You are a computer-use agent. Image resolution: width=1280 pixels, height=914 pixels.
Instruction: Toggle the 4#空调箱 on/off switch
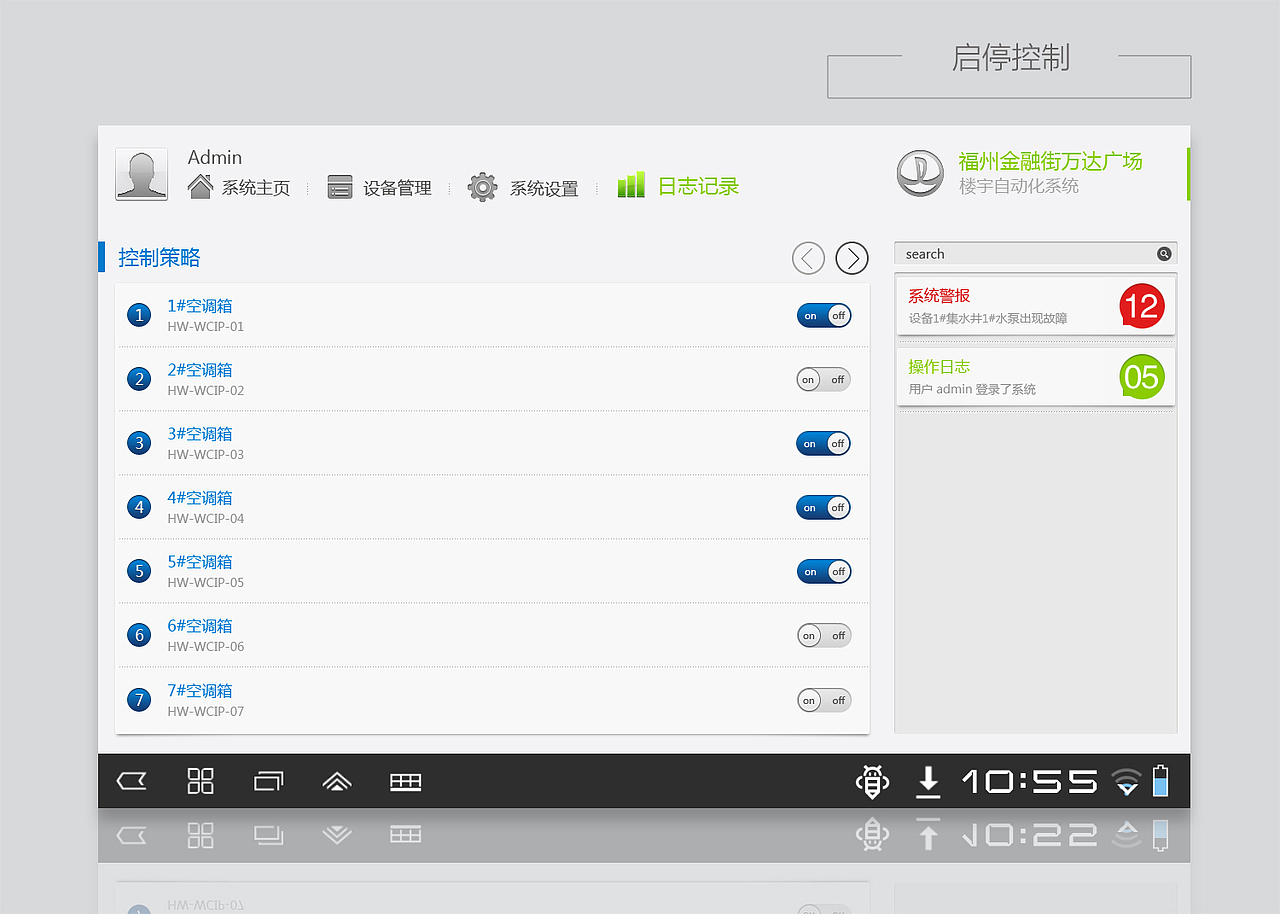pyautogui.click(x=824, y=507)
